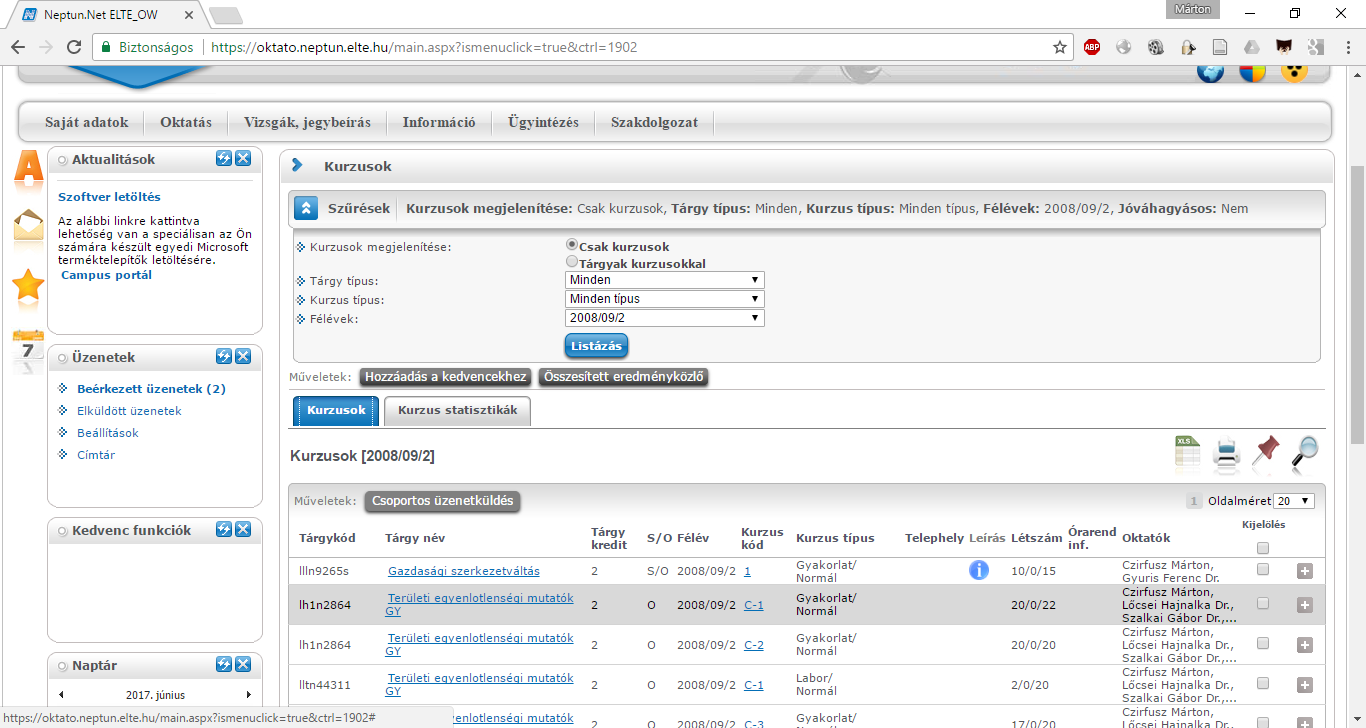Image resolution: width=1366 pixels, height=728 pixels.
Task: Refresh the Kedvenc funkciók panel
Action: pyautogui.click(x=224, y=529)
